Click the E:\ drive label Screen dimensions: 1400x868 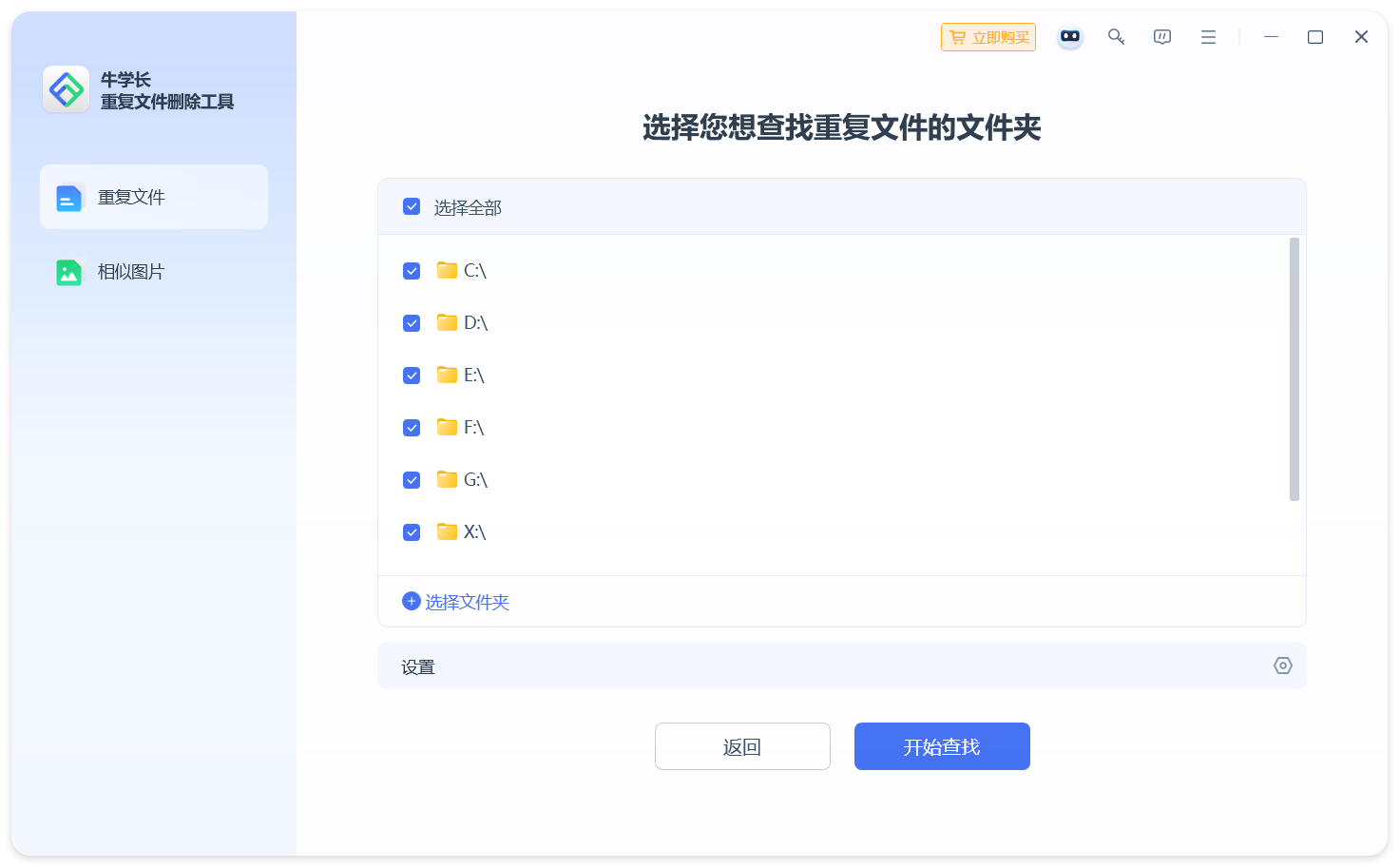click(474, 376)
